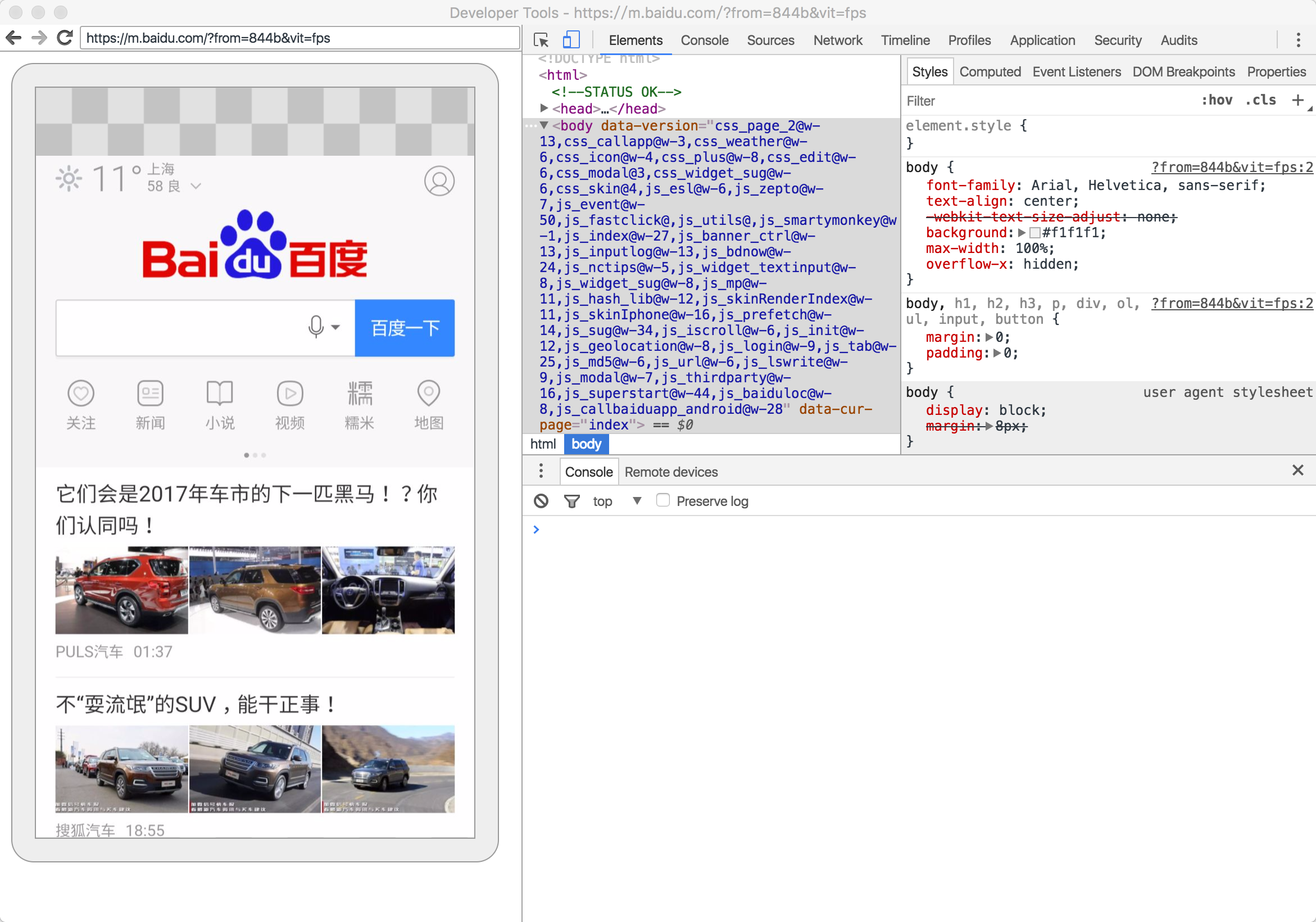Screen dimensions: 1316x922
Task: Enable the Preserve log checkbox
Action: pyautogui.click(x=662, y=500)
